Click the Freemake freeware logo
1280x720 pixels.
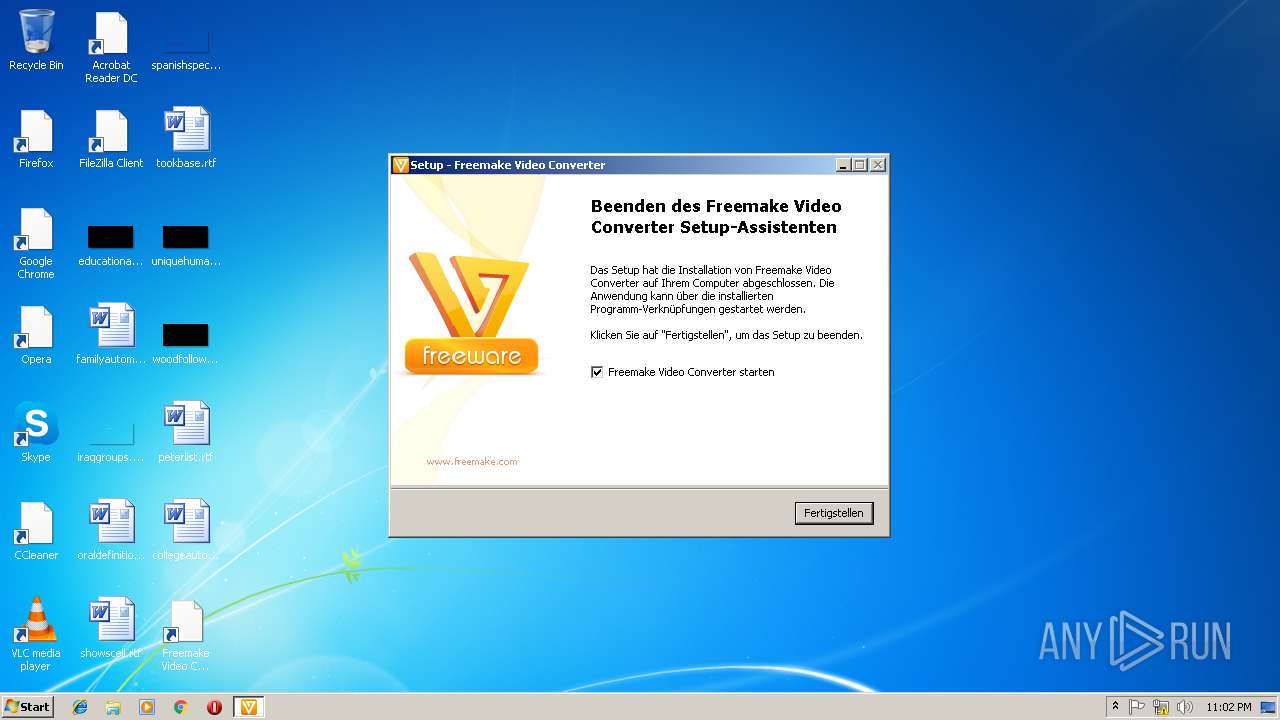[471, 314]
